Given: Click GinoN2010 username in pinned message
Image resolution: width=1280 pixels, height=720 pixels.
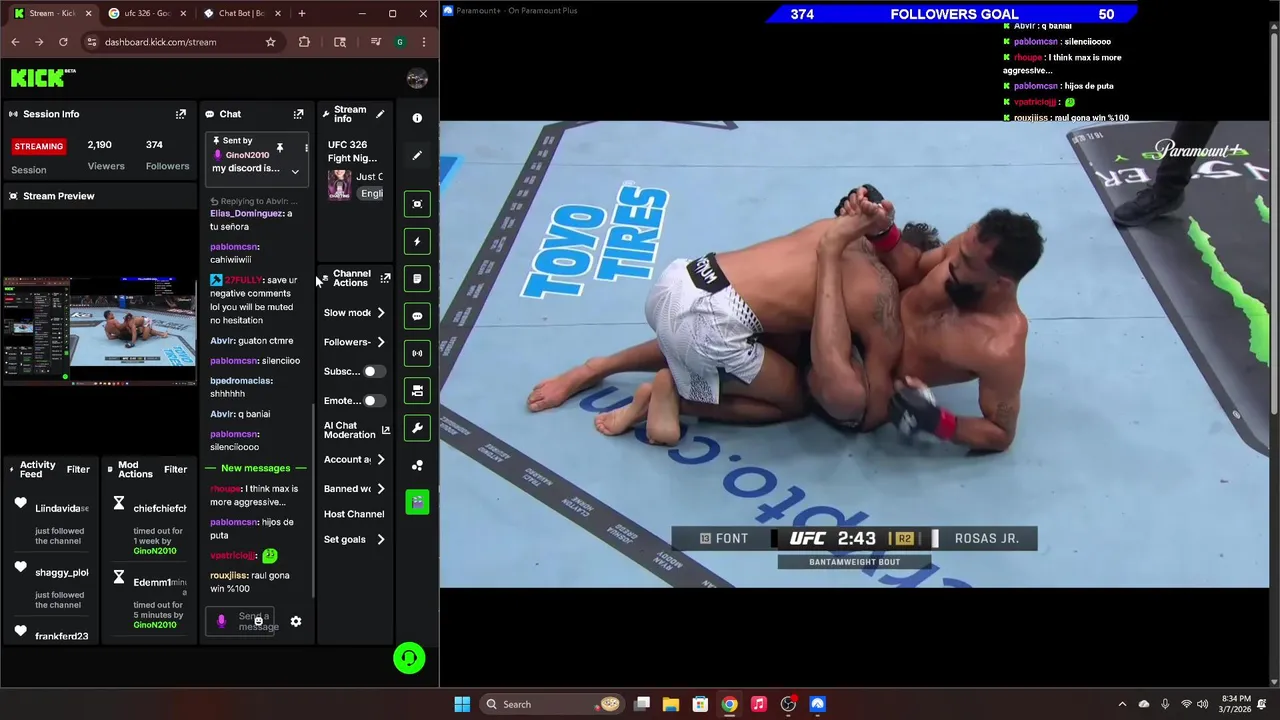Looking at the screenshot, I should coord(247,155).
